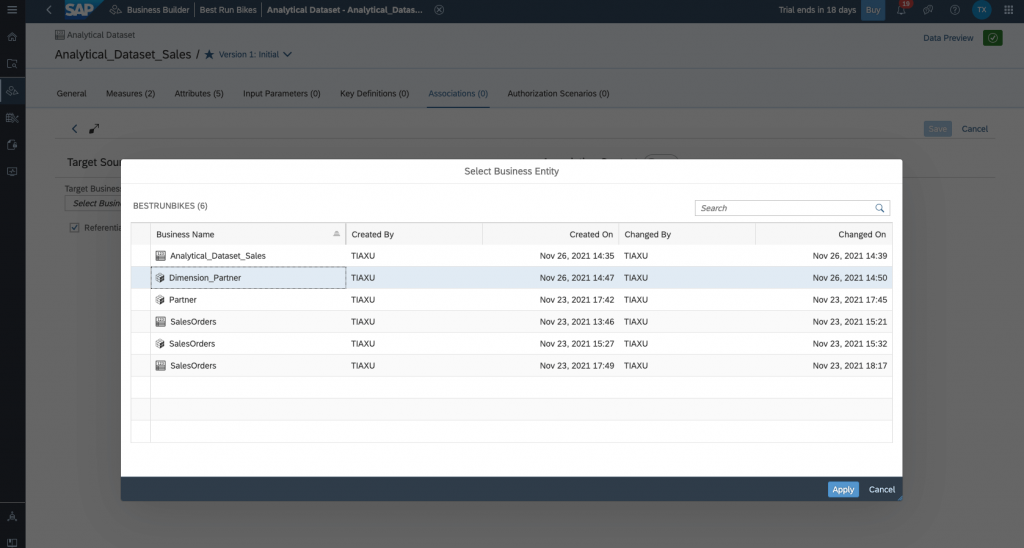
Task: Click Cancel next to Save
Action: point(974,129)
